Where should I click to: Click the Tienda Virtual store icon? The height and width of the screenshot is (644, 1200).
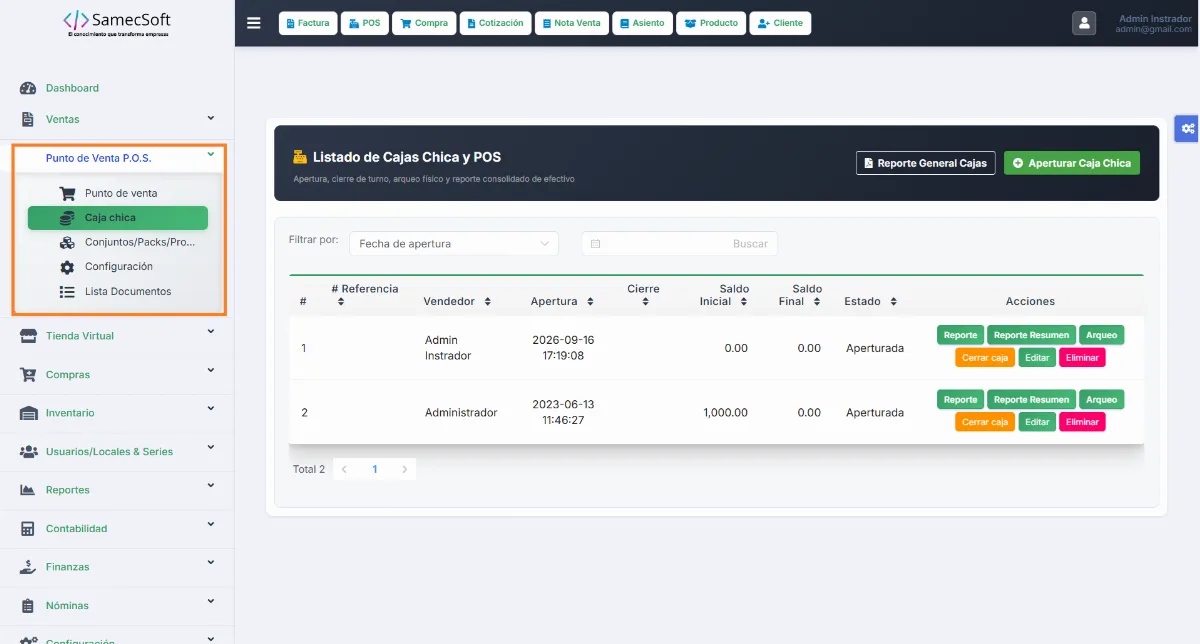pyautogui.click(x=28, y=336)
